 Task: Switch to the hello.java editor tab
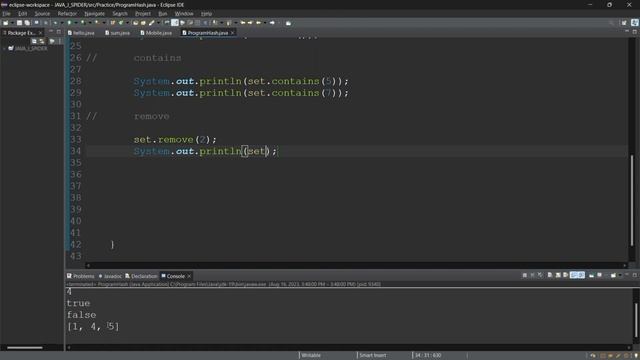(x=81, y=33)
